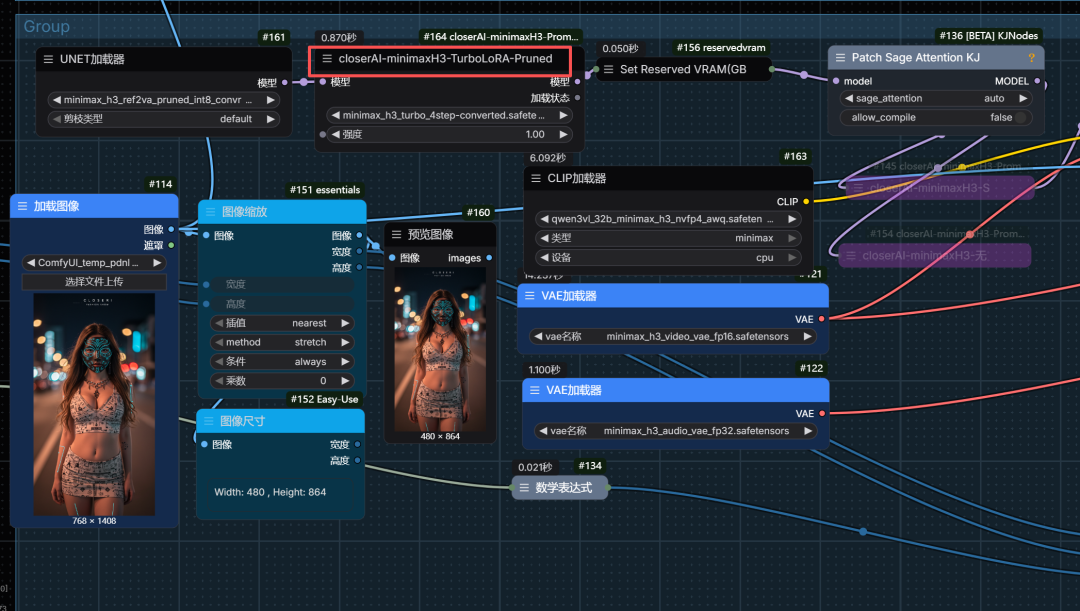This screenshot has height=611, width=1080.
Task: Click the 选择文件上传 button
Action: tap(94, 282)
